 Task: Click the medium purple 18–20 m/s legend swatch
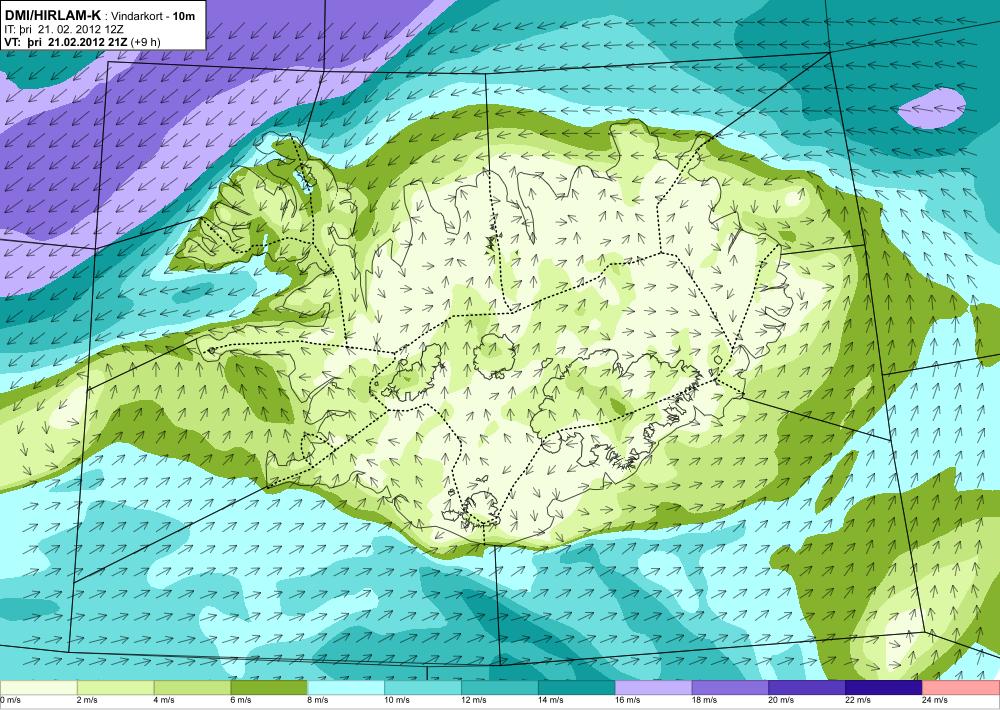[730, 688]
